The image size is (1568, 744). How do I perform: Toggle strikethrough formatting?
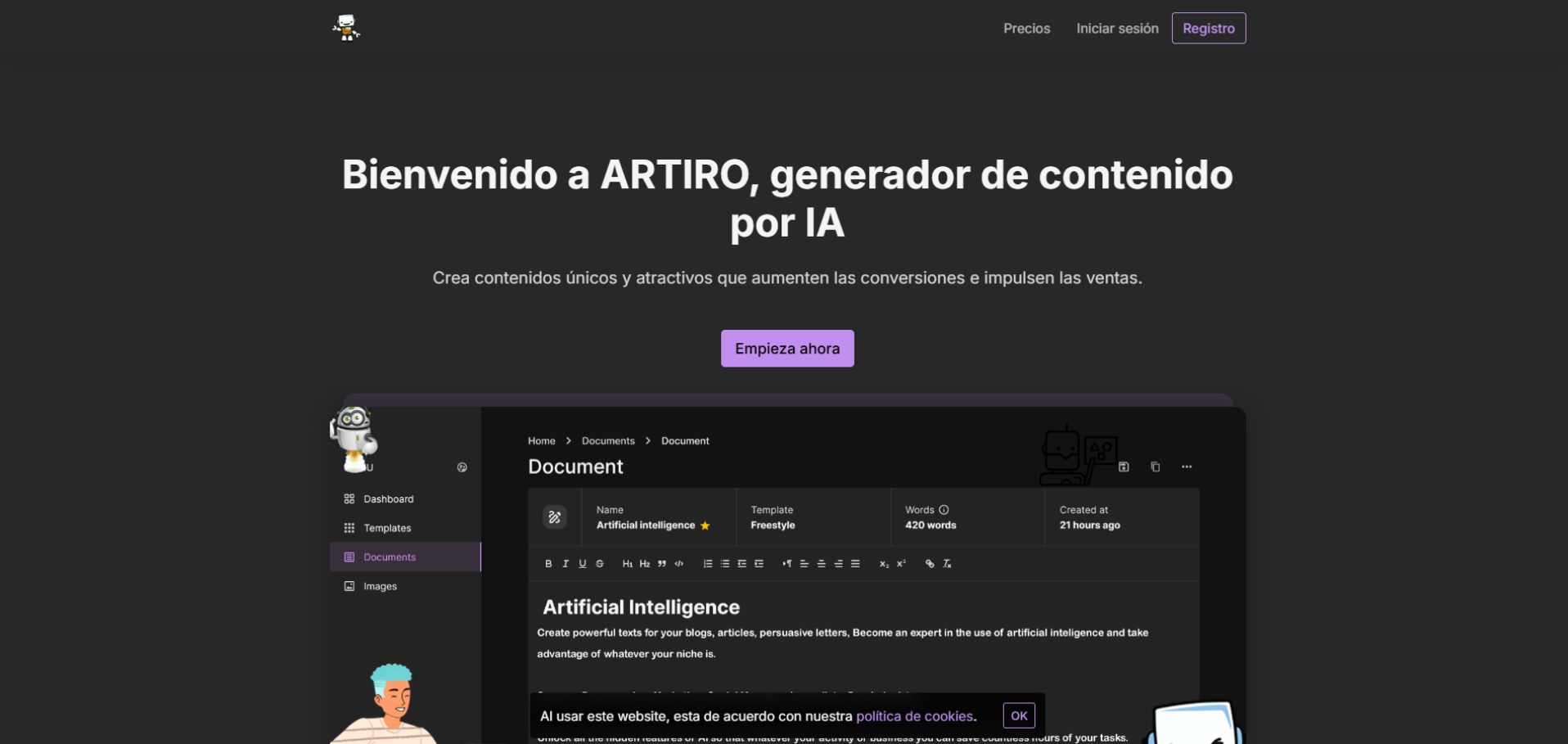600,564
